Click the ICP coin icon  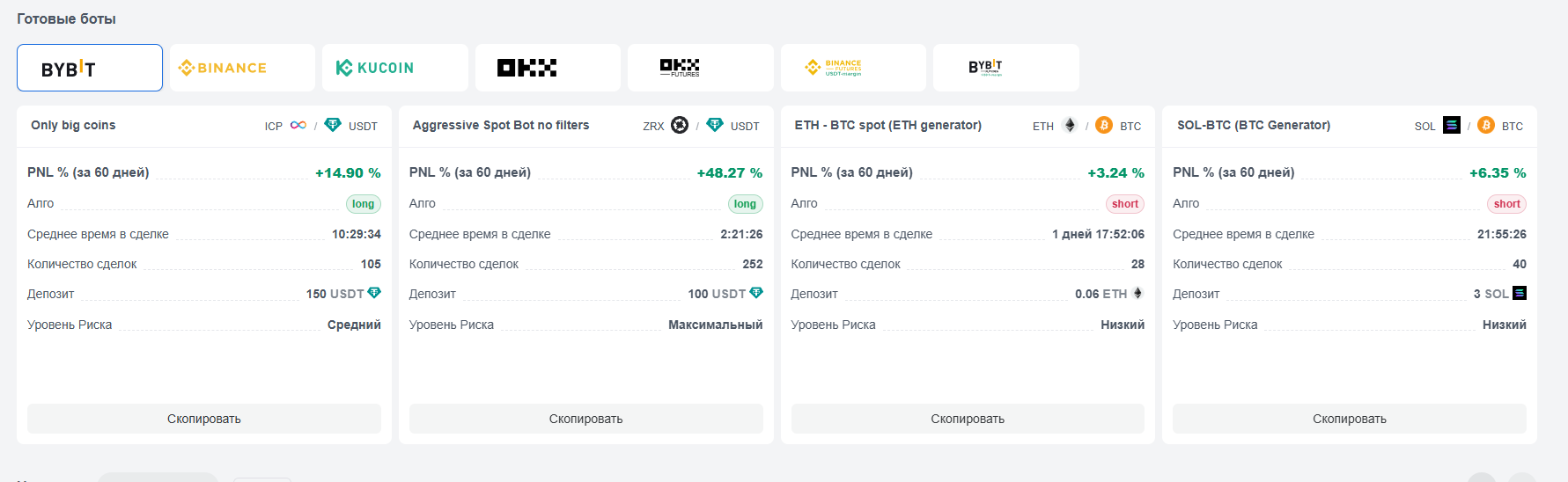click(298, 125)
